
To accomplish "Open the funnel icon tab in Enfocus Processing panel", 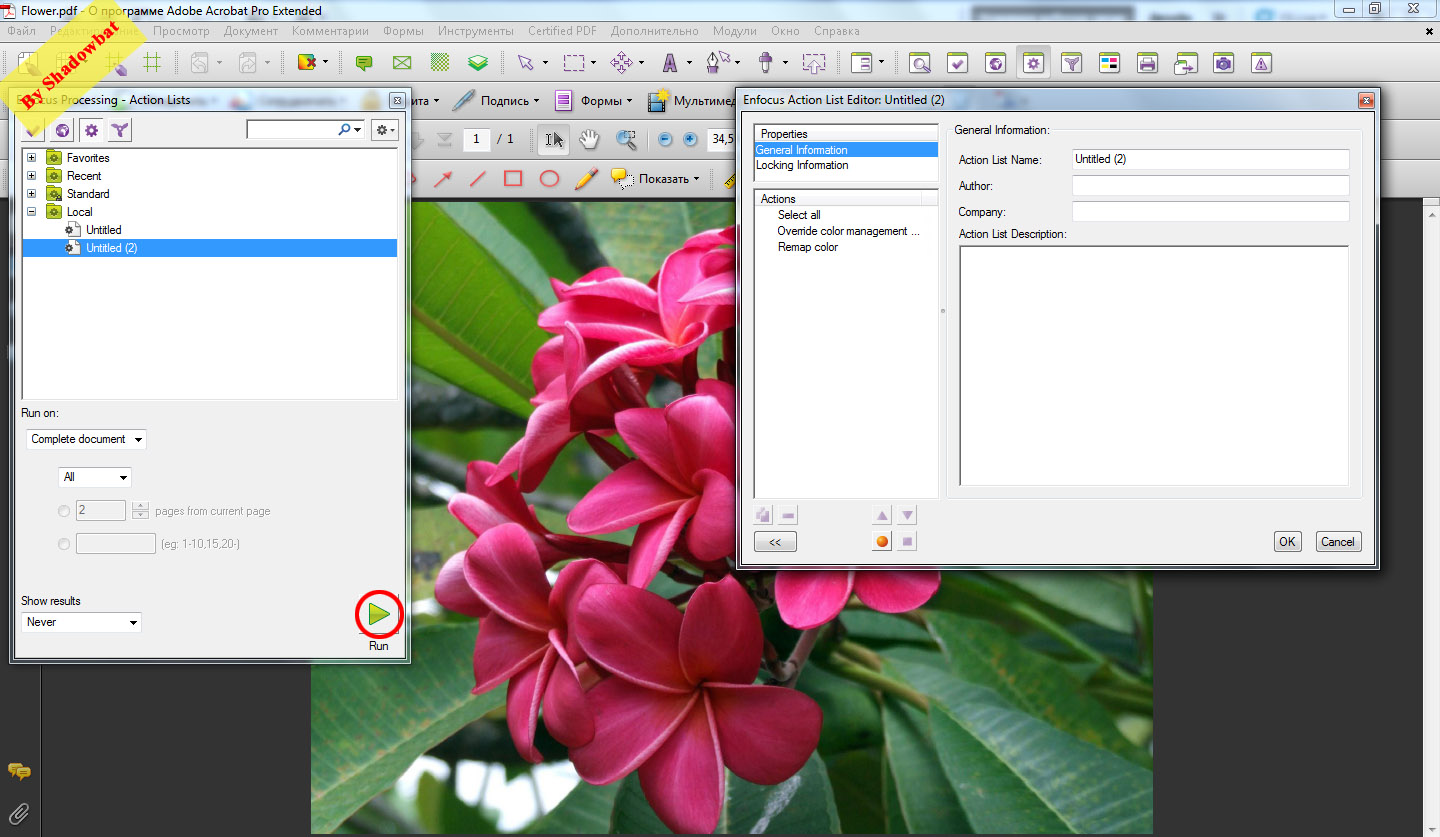I will pos(120,130).
